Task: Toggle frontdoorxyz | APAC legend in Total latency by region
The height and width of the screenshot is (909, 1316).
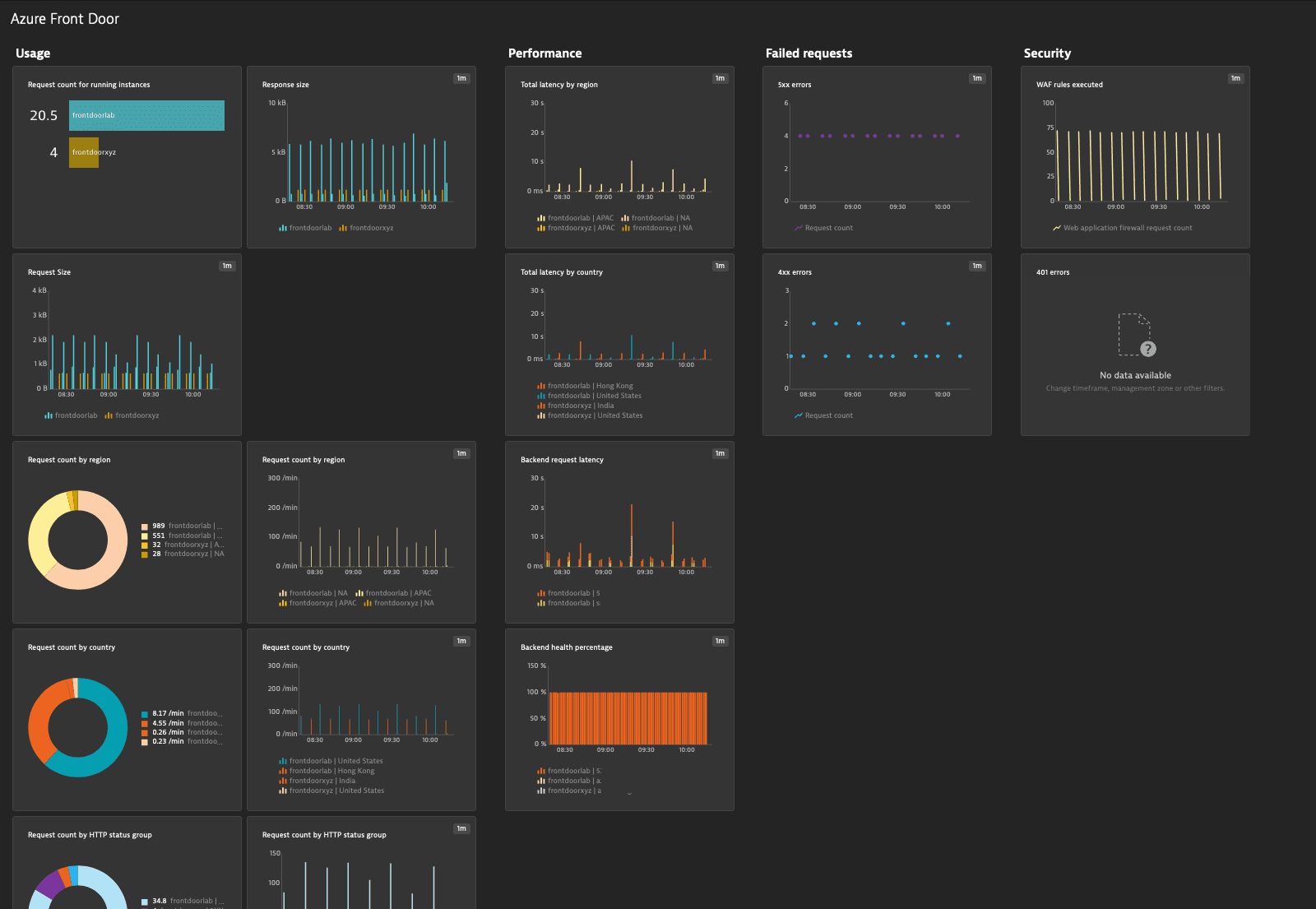Action: 576,228
